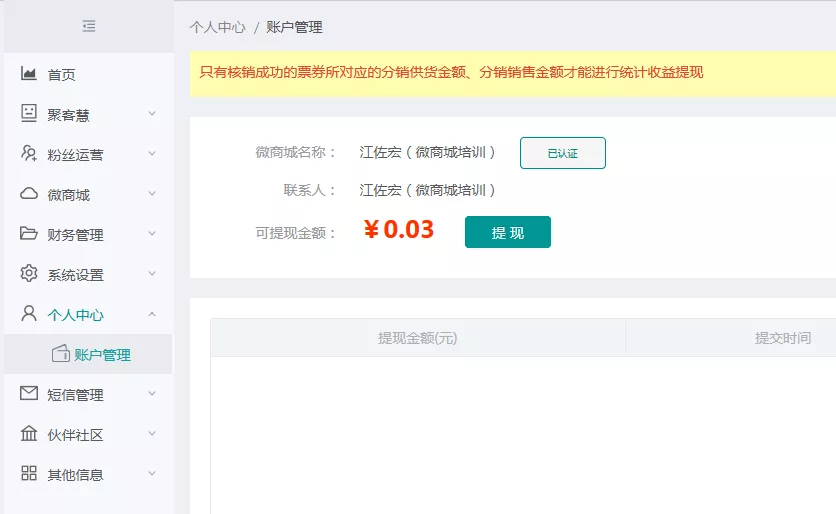Click the 首页 chart icon
Viewport: 836px width, 514px height.
pos(29,74)
